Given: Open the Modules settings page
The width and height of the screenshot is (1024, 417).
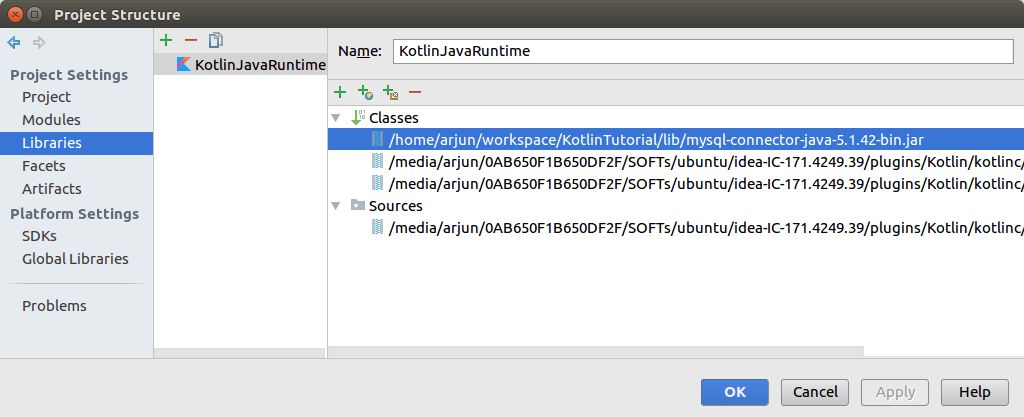Looking at the screenshot, I should pyautogui.click(x=52, y=120).
